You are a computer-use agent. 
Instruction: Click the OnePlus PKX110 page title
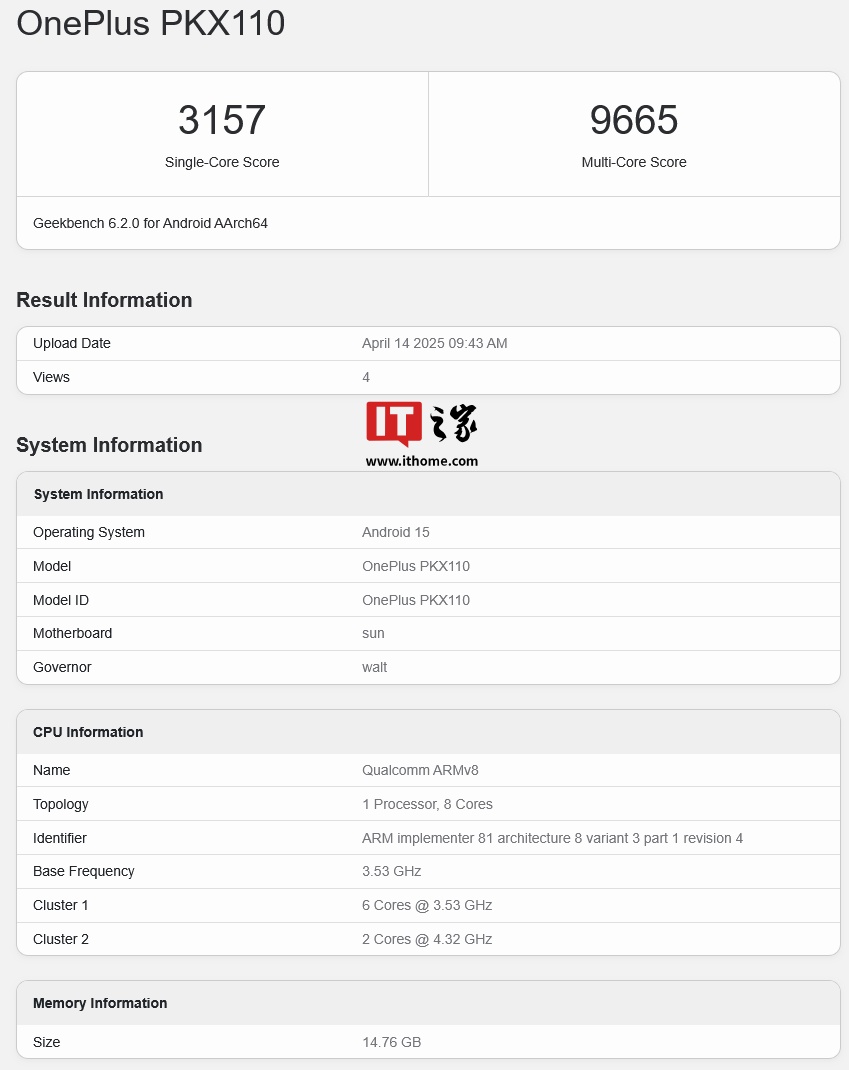[x=151, y=23]
